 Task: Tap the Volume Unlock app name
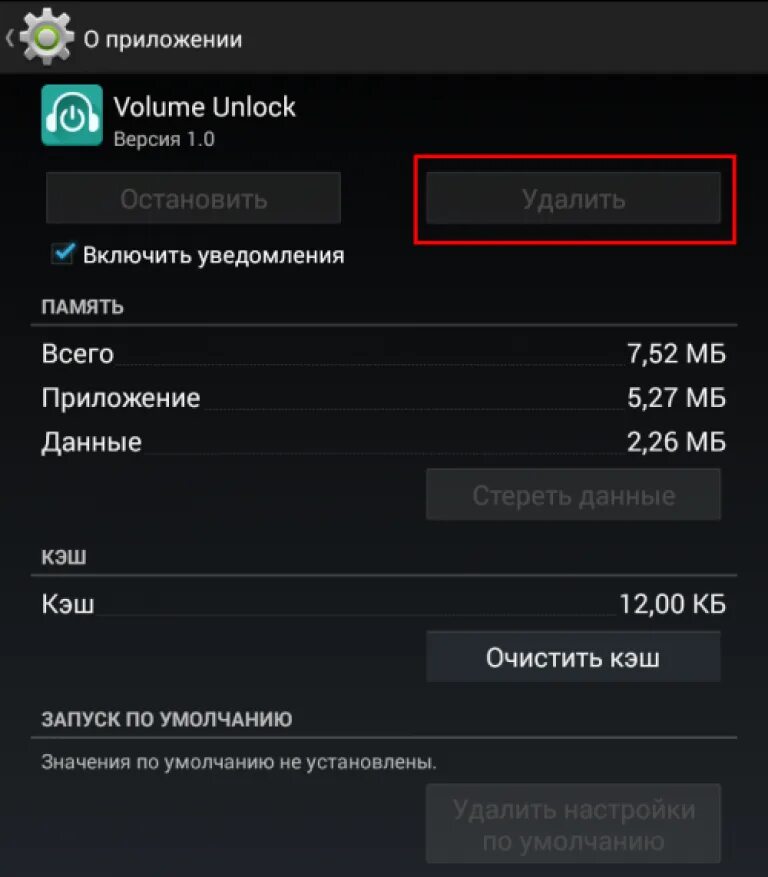[x=204, y=106]
